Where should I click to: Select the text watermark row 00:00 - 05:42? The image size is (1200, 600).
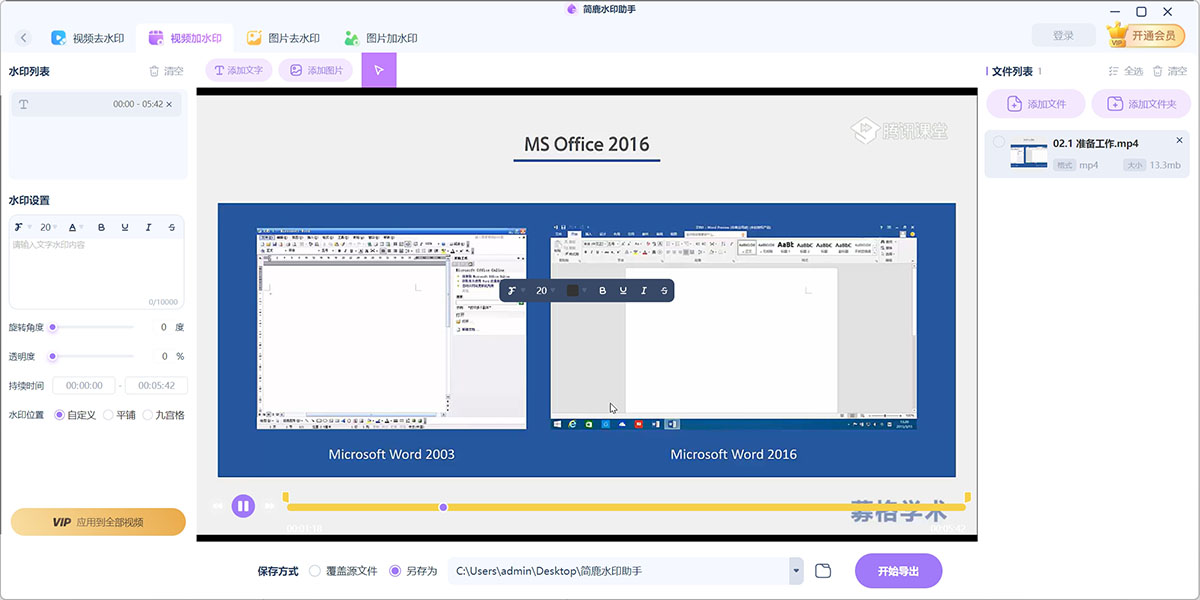96,104
